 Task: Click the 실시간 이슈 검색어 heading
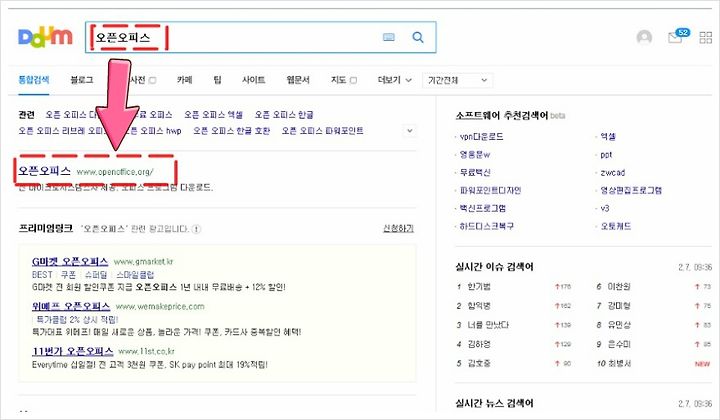(494, 266)
